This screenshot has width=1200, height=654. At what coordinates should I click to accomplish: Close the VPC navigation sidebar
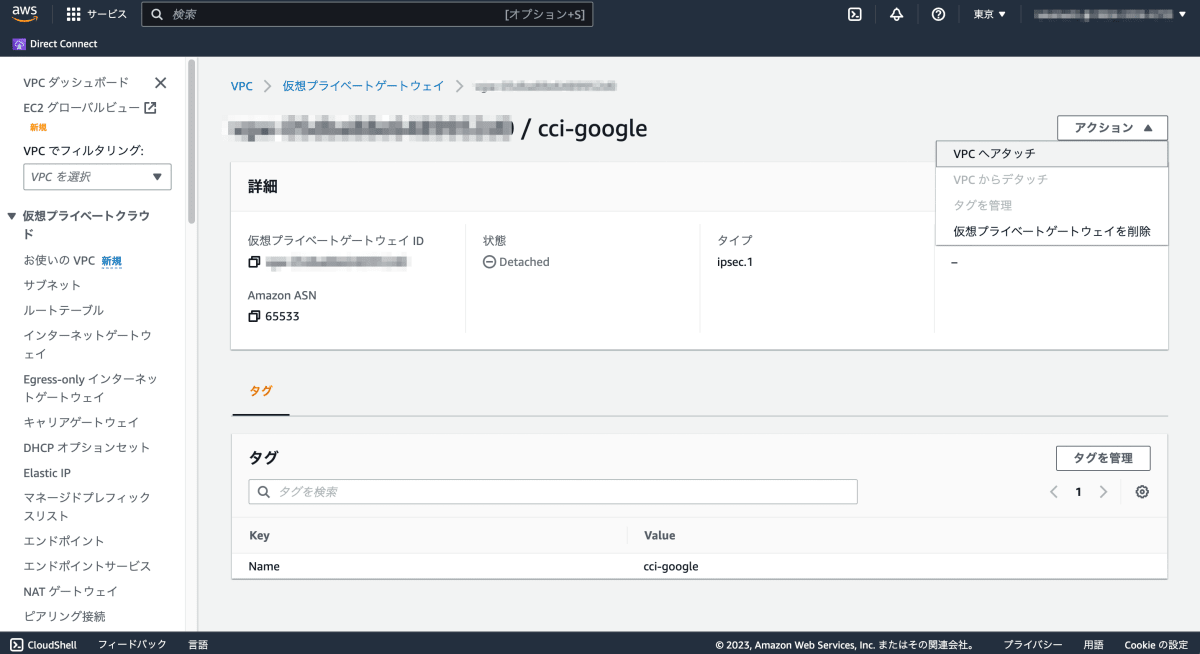click(160, 83)
